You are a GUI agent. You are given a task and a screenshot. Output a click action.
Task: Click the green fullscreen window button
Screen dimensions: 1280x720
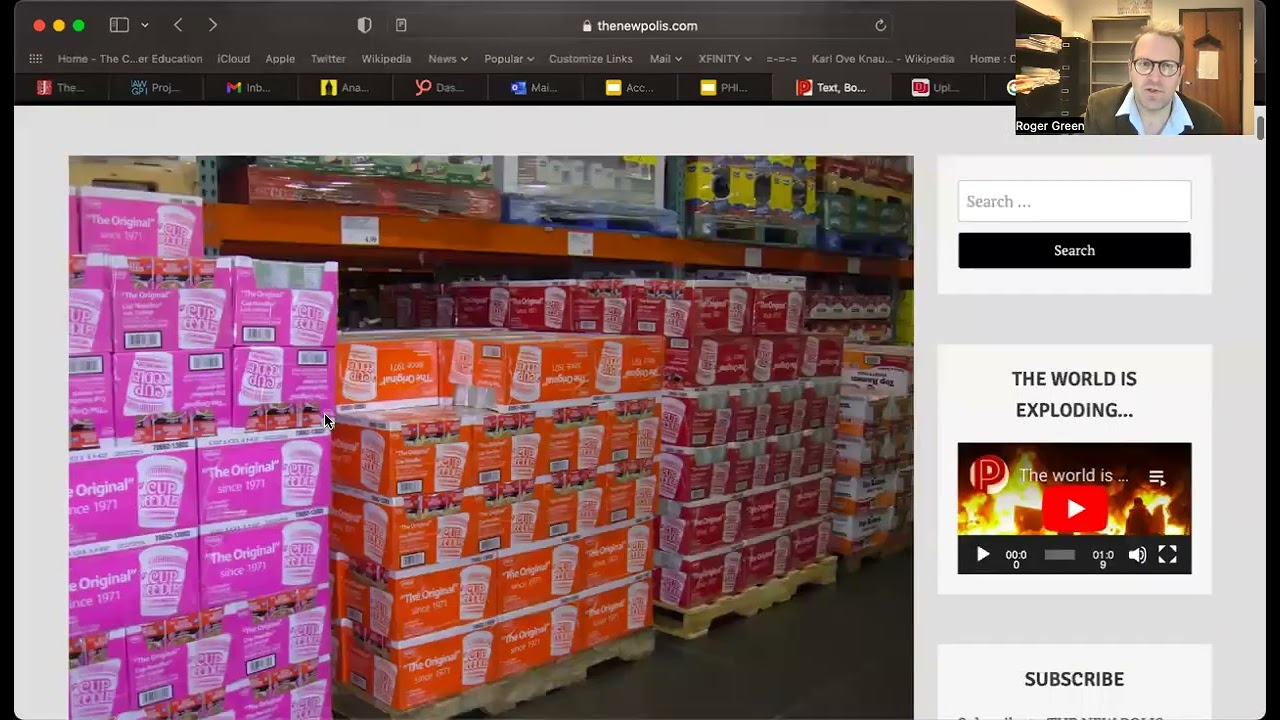point(79,25)
